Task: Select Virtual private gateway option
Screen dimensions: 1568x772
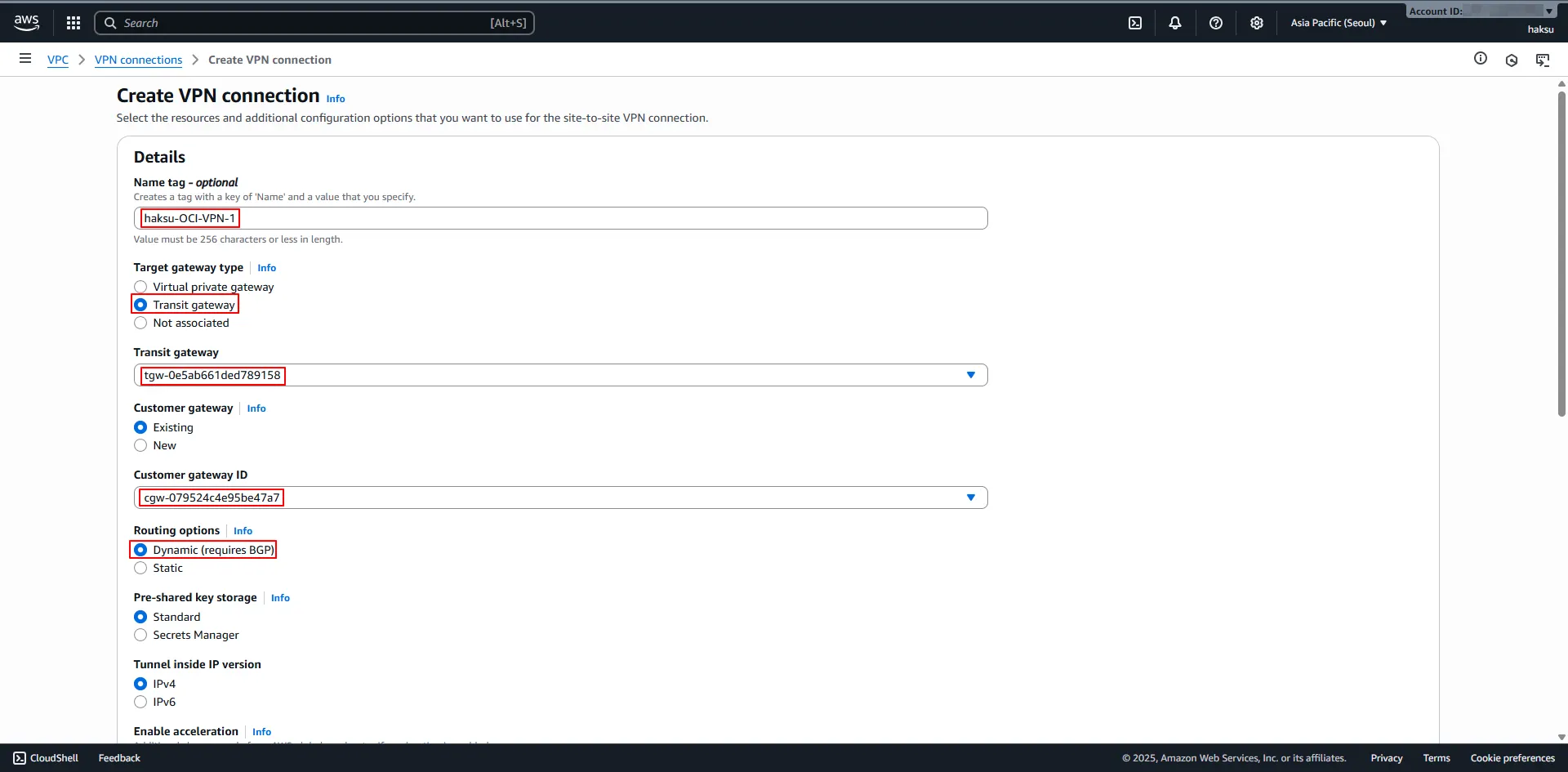Action: (140, 287)
